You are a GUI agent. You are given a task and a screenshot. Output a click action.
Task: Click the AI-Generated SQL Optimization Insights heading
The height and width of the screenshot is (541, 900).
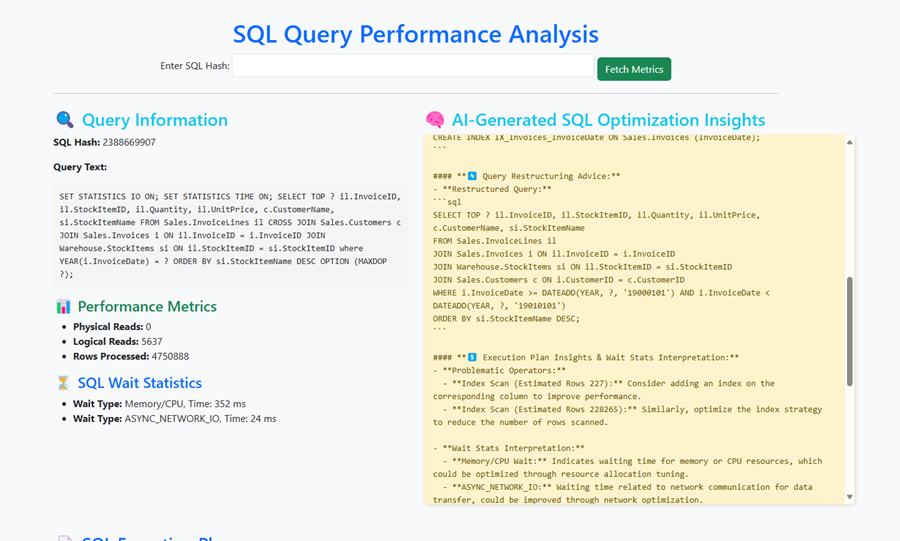(x=608, y=120)
